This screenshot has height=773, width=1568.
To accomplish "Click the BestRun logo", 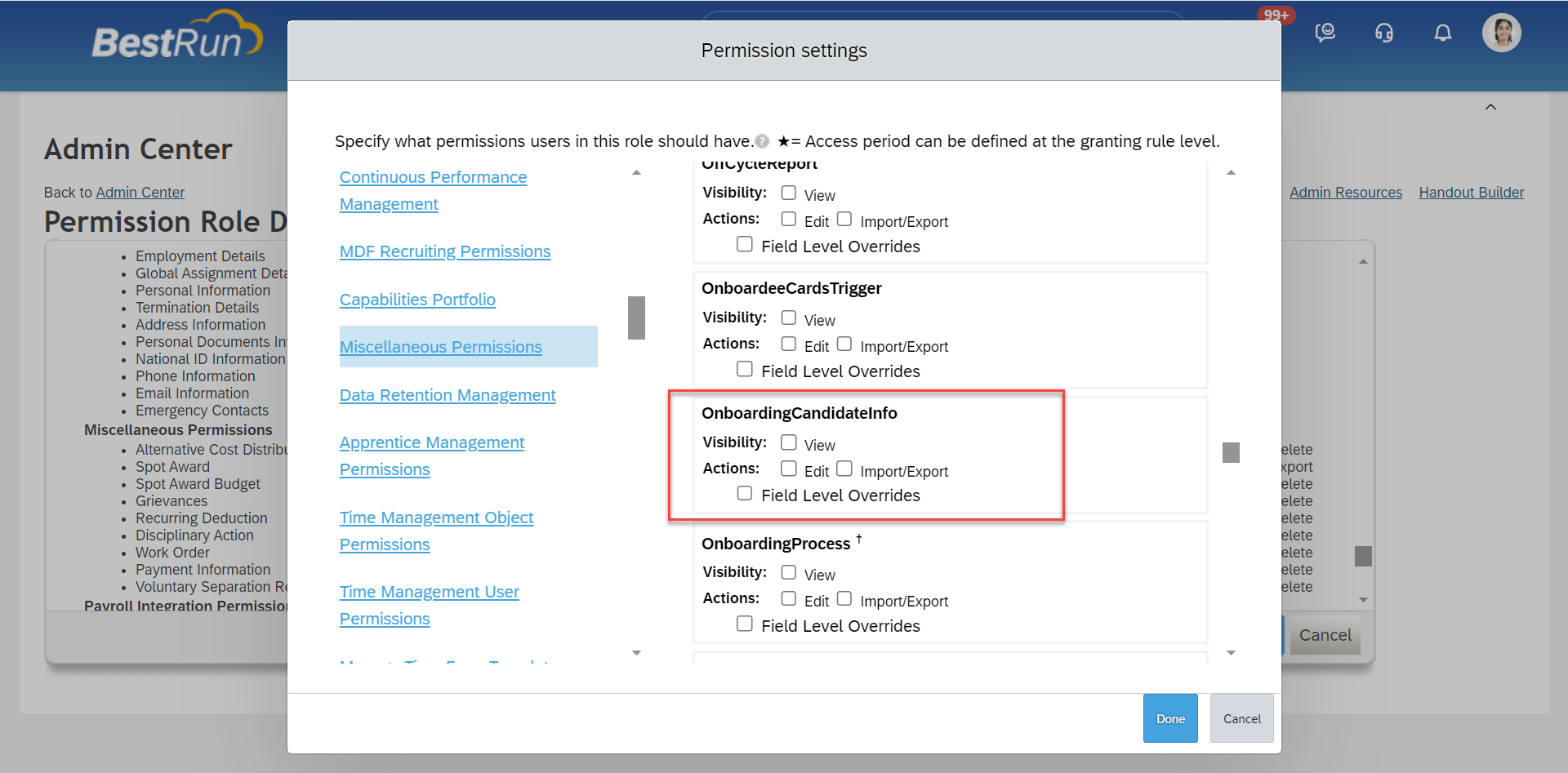I will click(177, 37).
